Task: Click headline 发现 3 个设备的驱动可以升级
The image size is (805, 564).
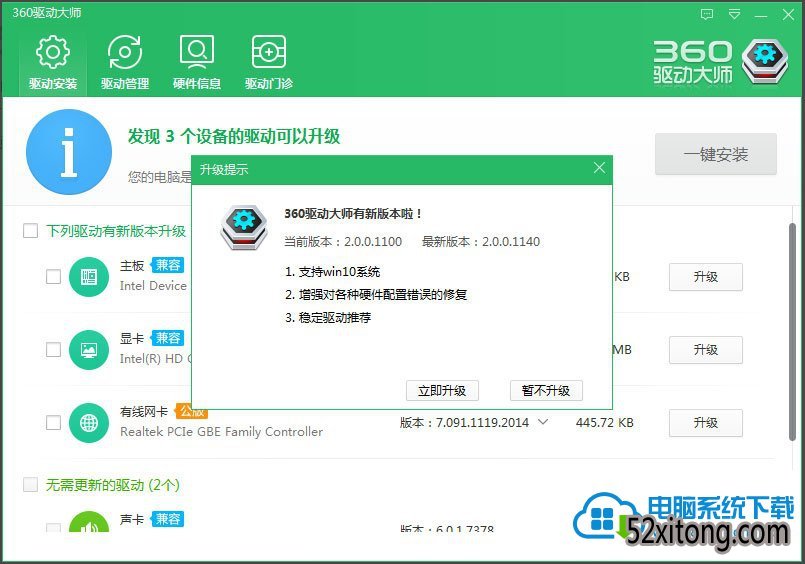Action: tap(234, 136)
